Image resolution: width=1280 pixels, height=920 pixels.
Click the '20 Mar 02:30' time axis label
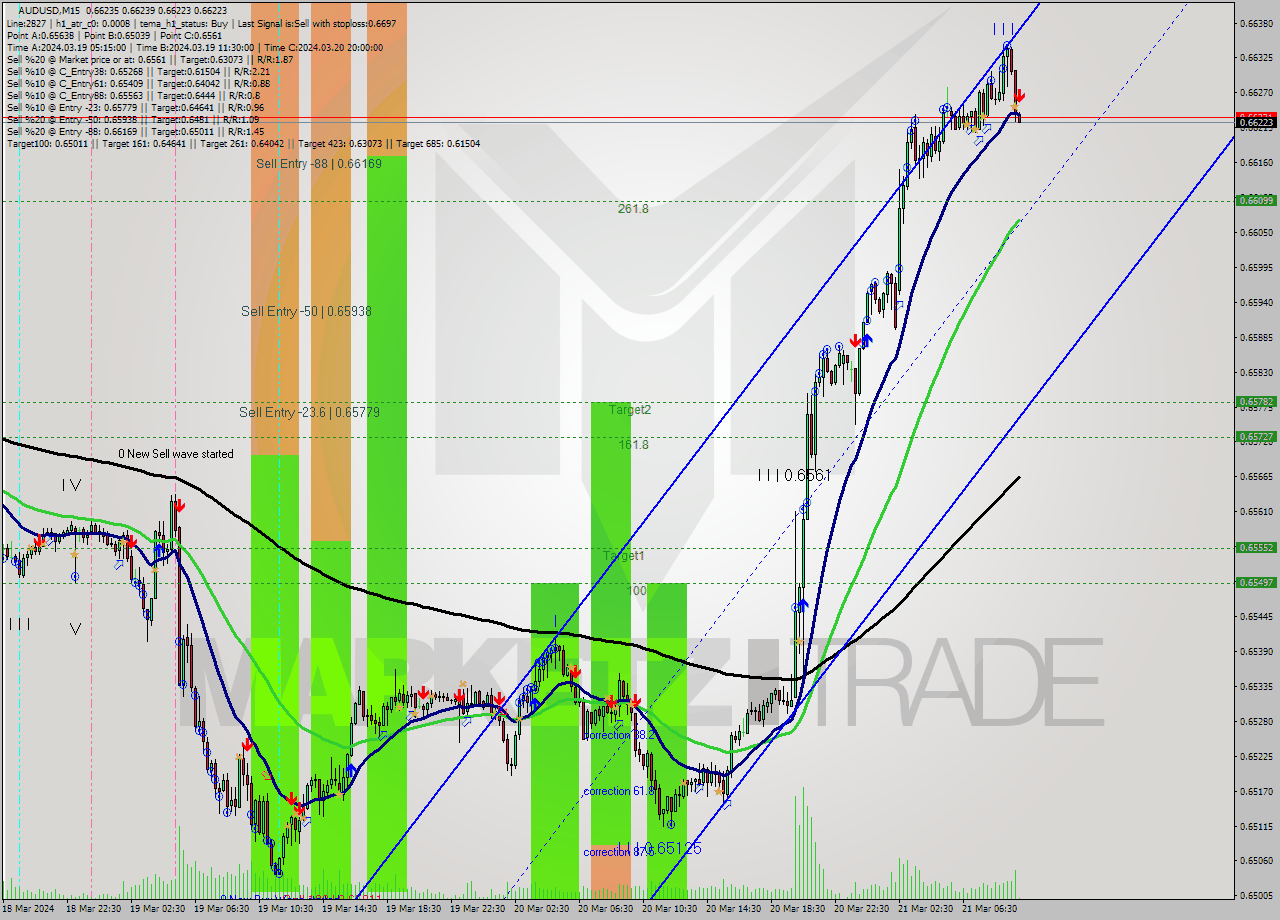tap(542, 909)
